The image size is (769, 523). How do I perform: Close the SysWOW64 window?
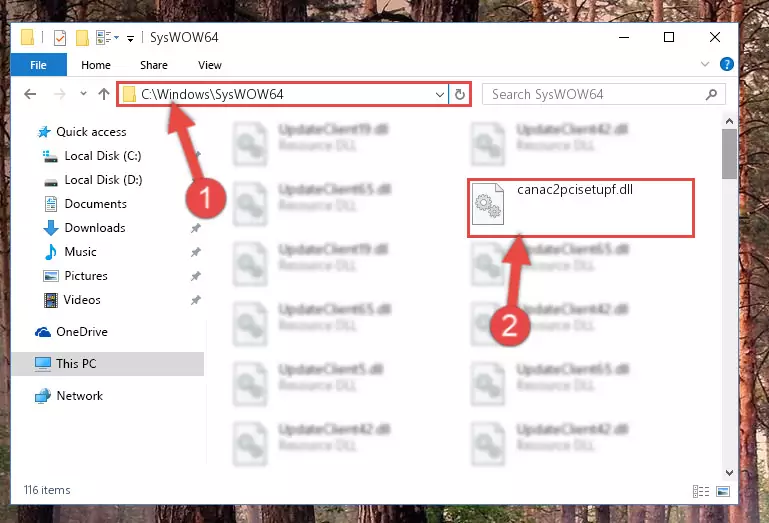point(715,37)
